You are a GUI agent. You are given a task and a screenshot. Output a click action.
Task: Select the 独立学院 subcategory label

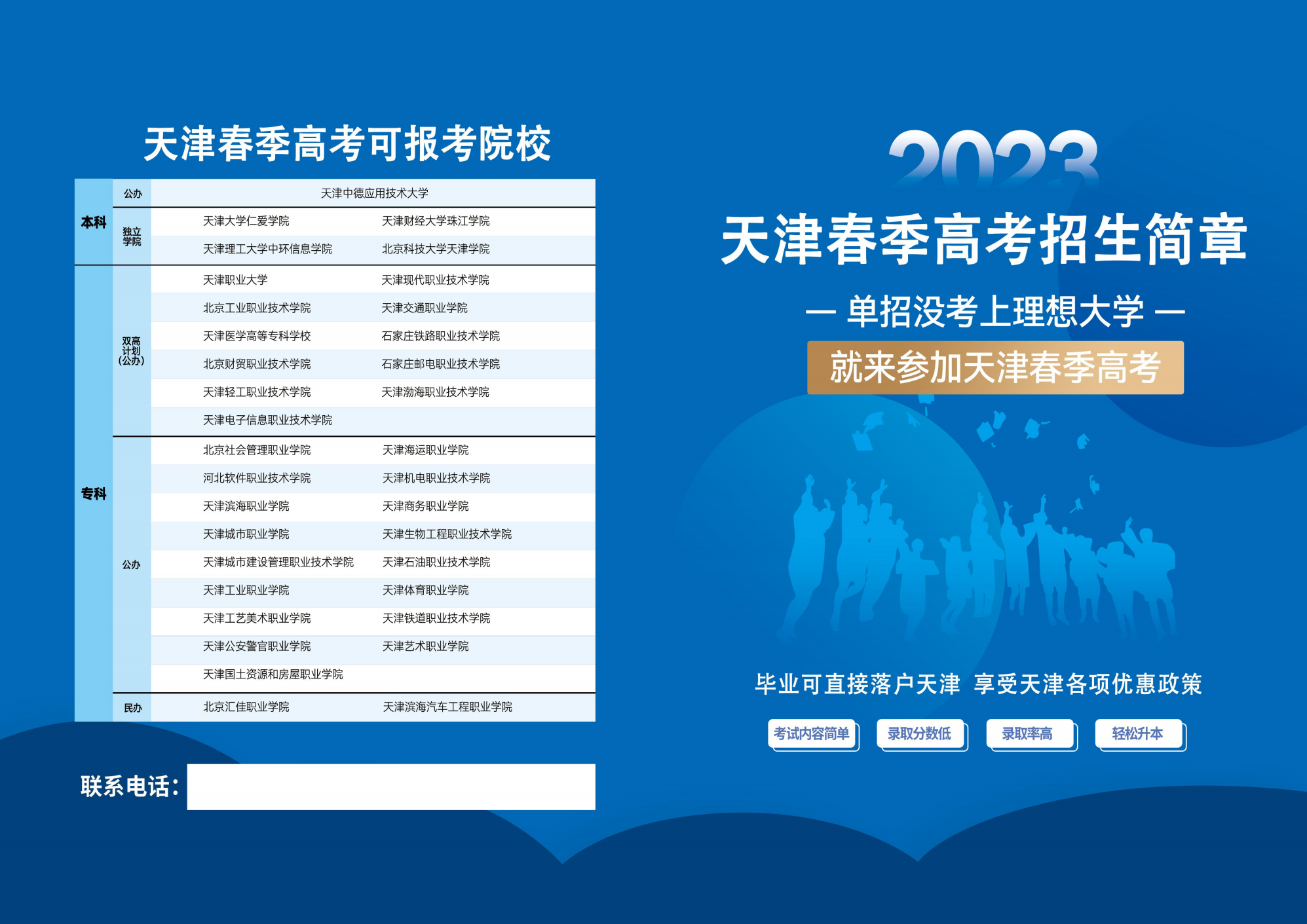tap(132, 236)
